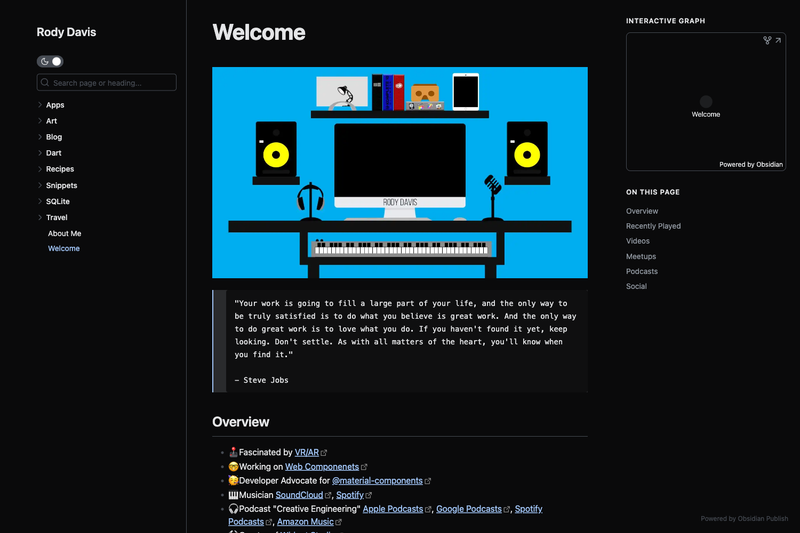The width and height of the screenshot is (800, 533).
Task: Open global graph view icon
Action: (x=767, y=40)
